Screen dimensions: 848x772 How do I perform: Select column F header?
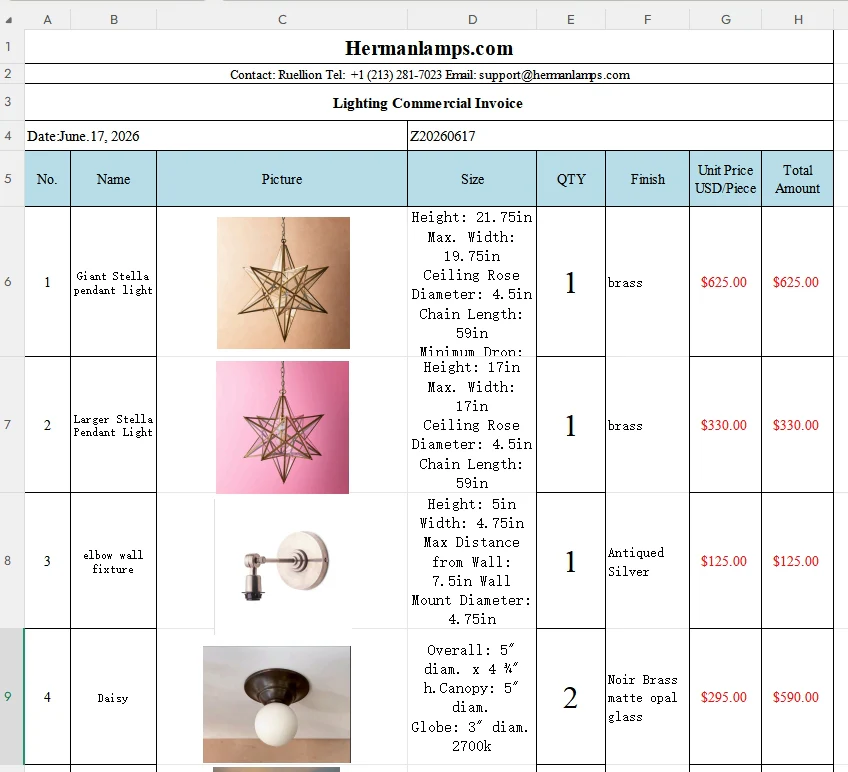[647, 20]
